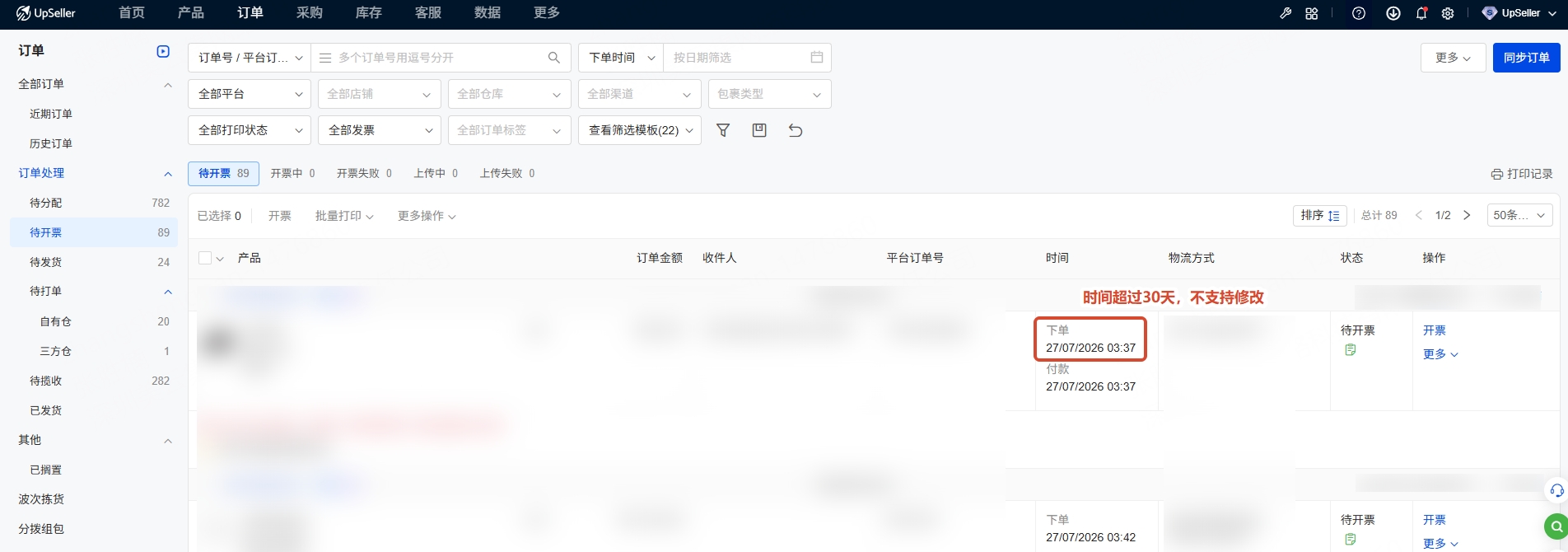Open the 采购 top menu

coord(310,13)
